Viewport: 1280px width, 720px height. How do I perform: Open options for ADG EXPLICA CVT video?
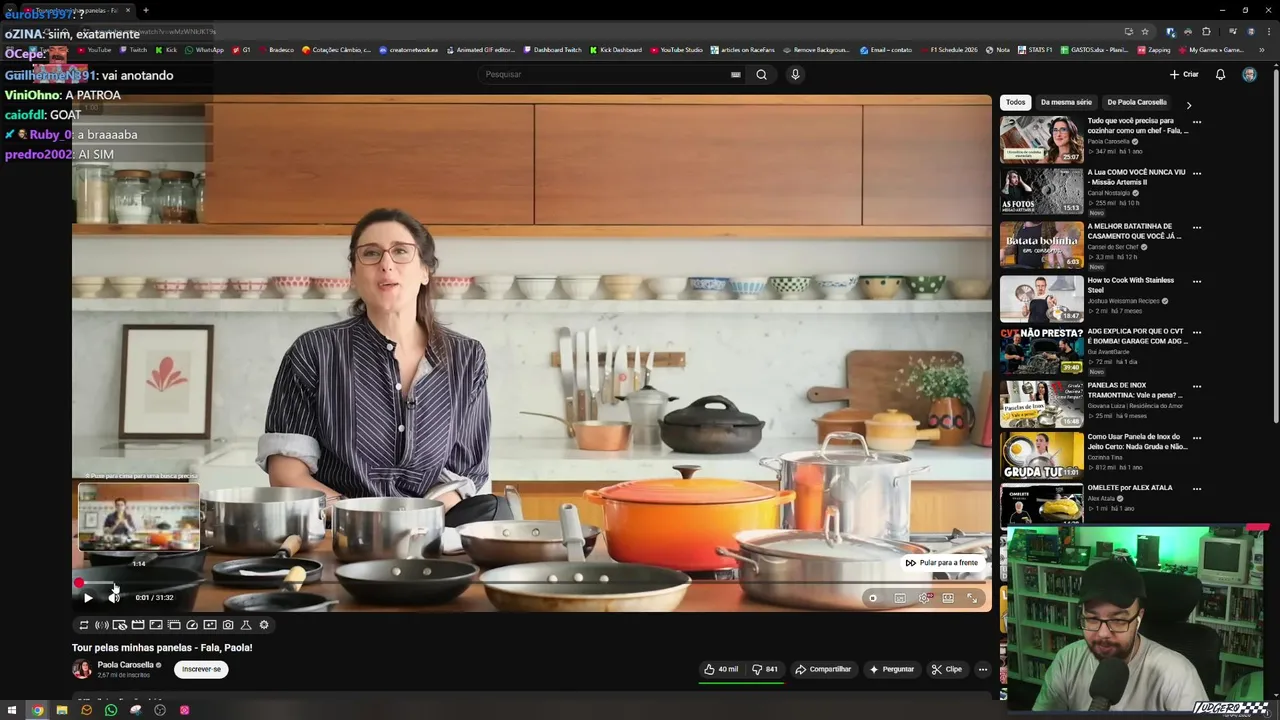(x=1197, y=331)
